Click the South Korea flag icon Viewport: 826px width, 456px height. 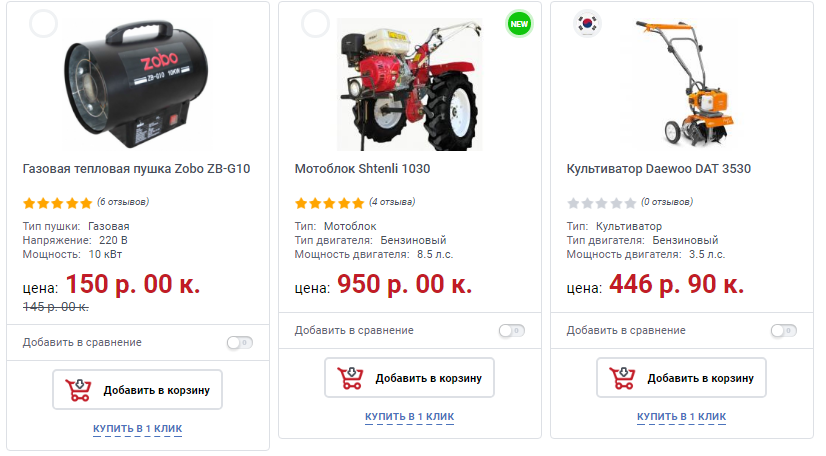click(x=587, y=23)
